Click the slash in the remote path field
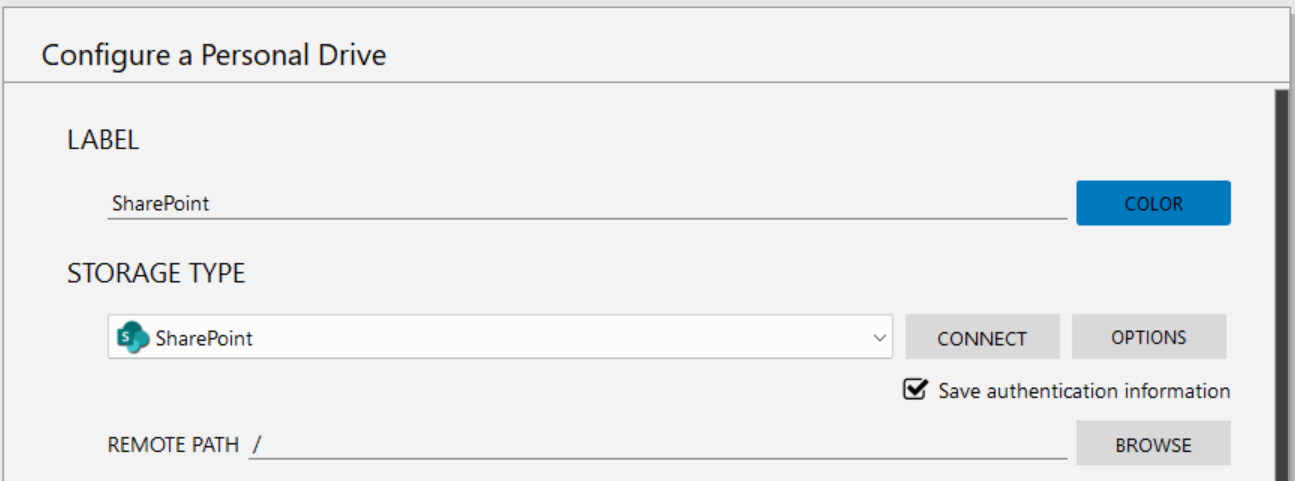This screenshot has width=1295, height=481. pos(257,445)
